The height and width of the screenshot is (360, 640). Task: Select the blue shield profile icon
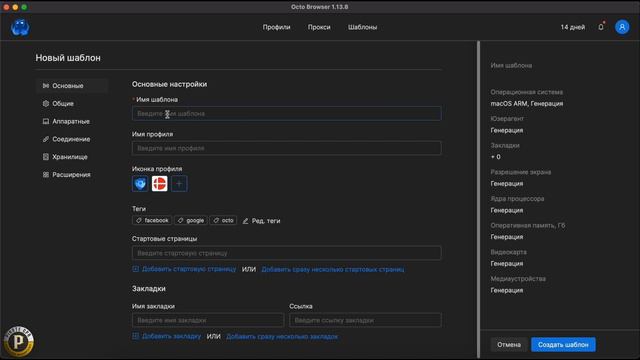(140, 184)
